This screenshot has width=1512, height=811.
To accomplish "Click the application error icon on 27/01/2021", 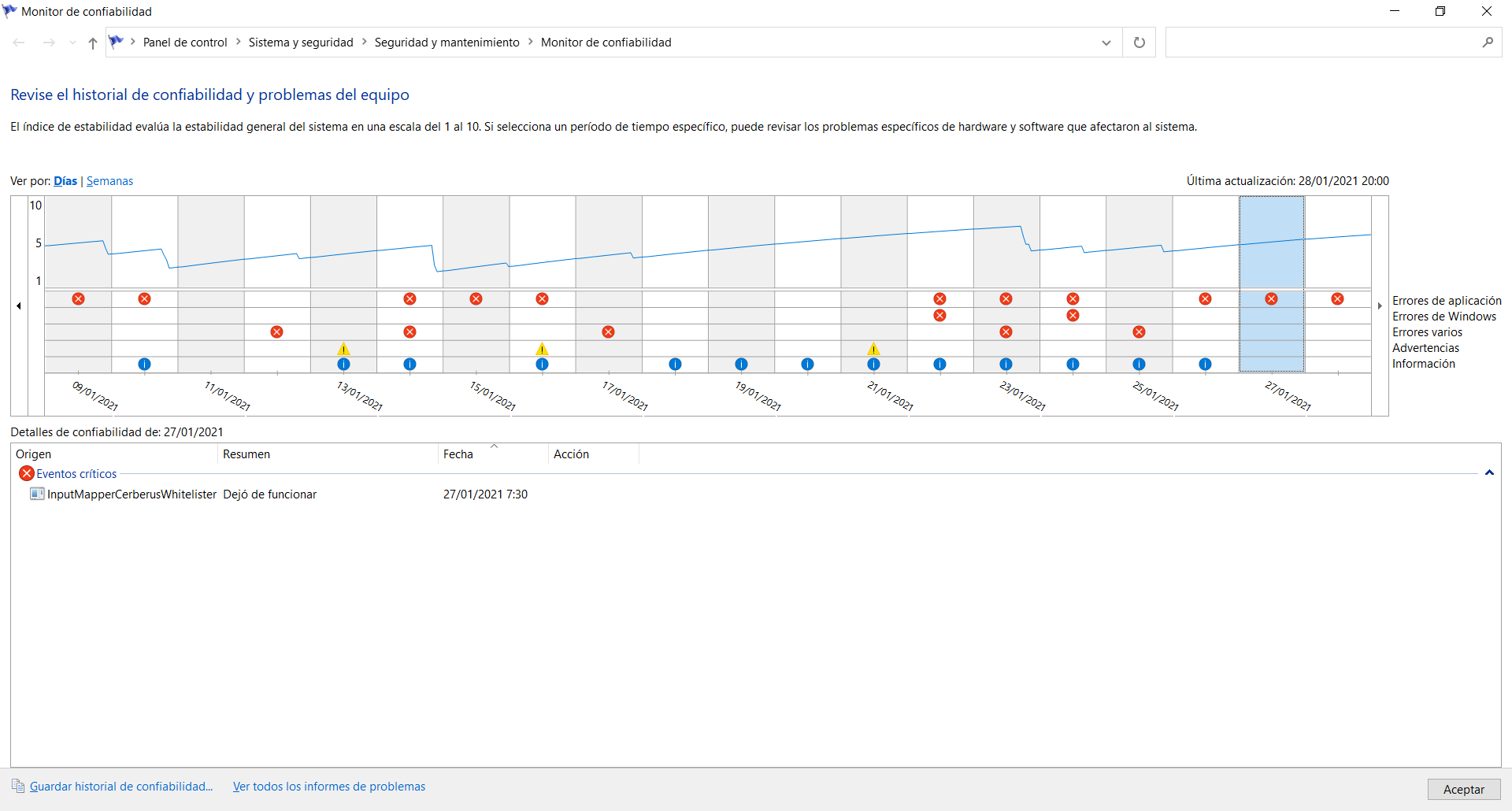I will coord(1271,299).
